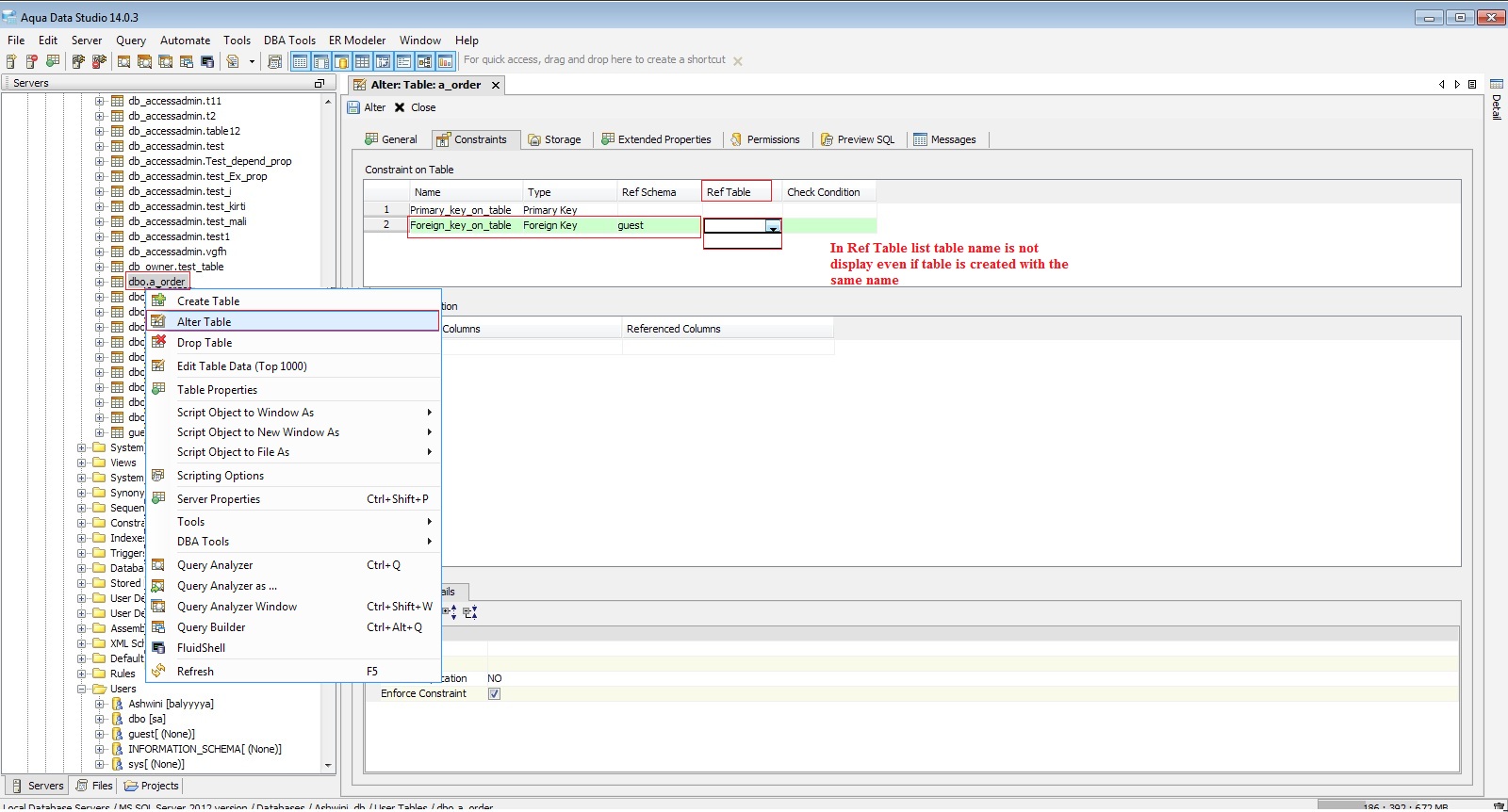The width and height of the screenshot is (1508, 812).
Task: Switch to the Preview SQL tab
Action: pyautogui.click(x=858, y=139)
